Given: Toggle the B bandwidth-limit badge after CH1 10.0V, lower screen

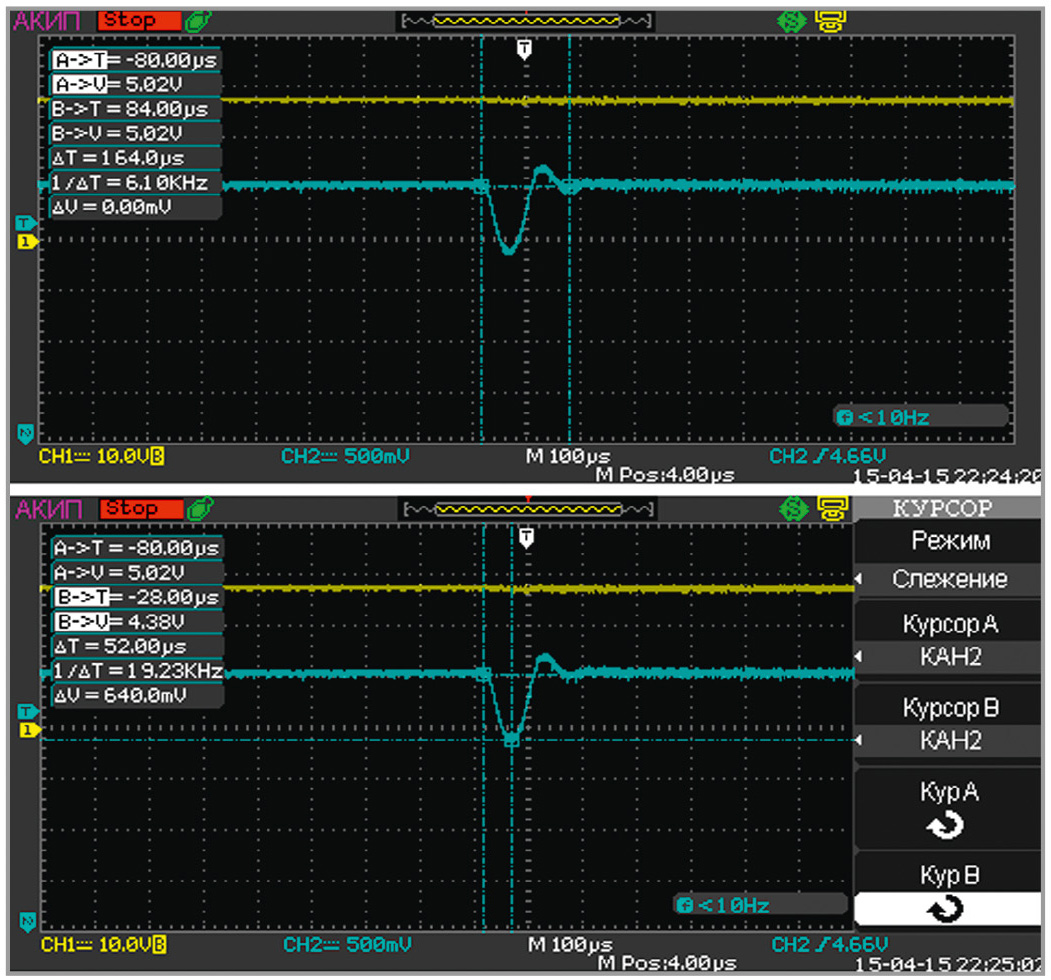Looking at the screenshot, I should tap(159, 945).
